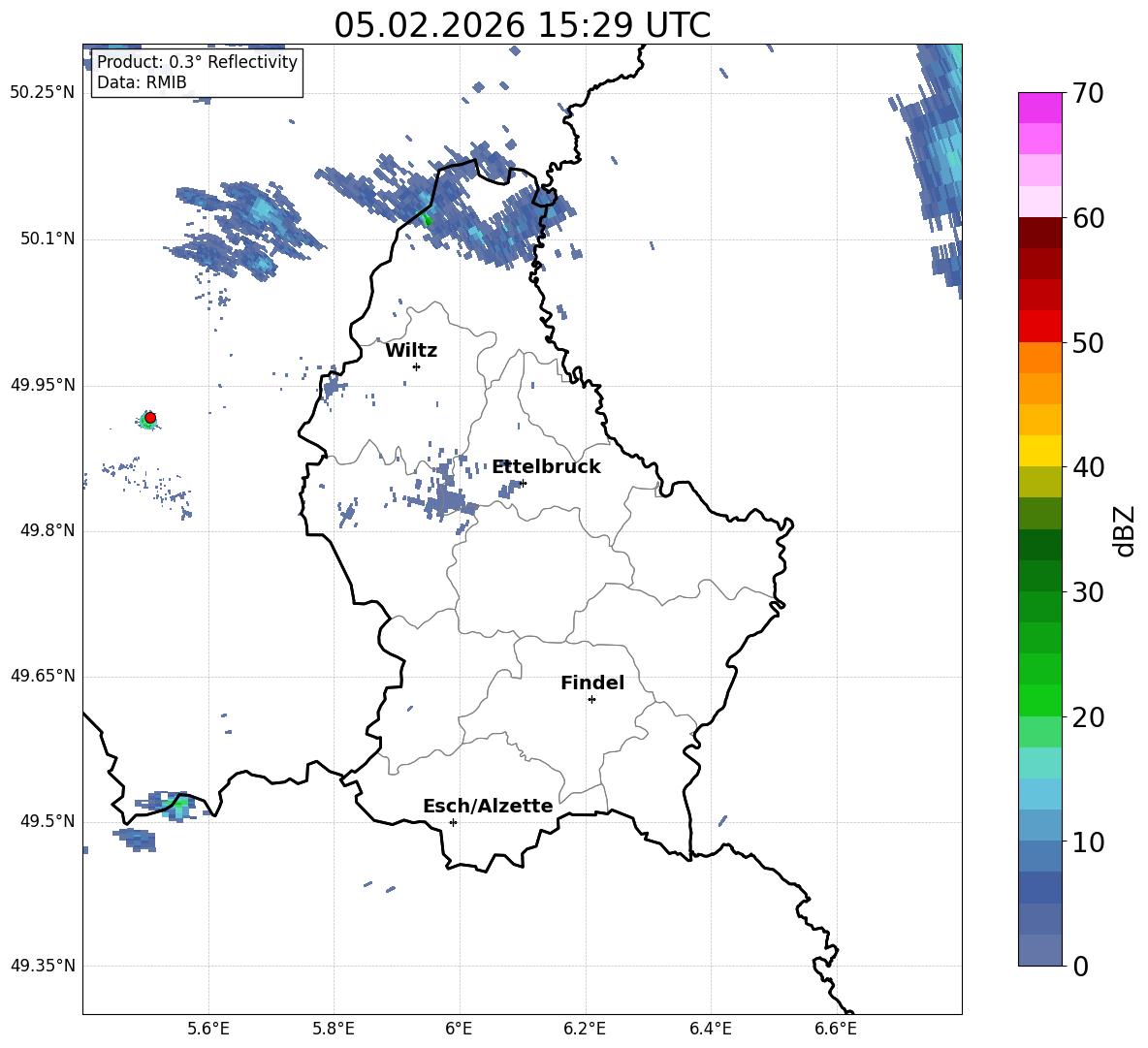Viewport: 1148px width, 1048px height.
Task: Click the colorbar tick value 20
Action: point(1088,717)
